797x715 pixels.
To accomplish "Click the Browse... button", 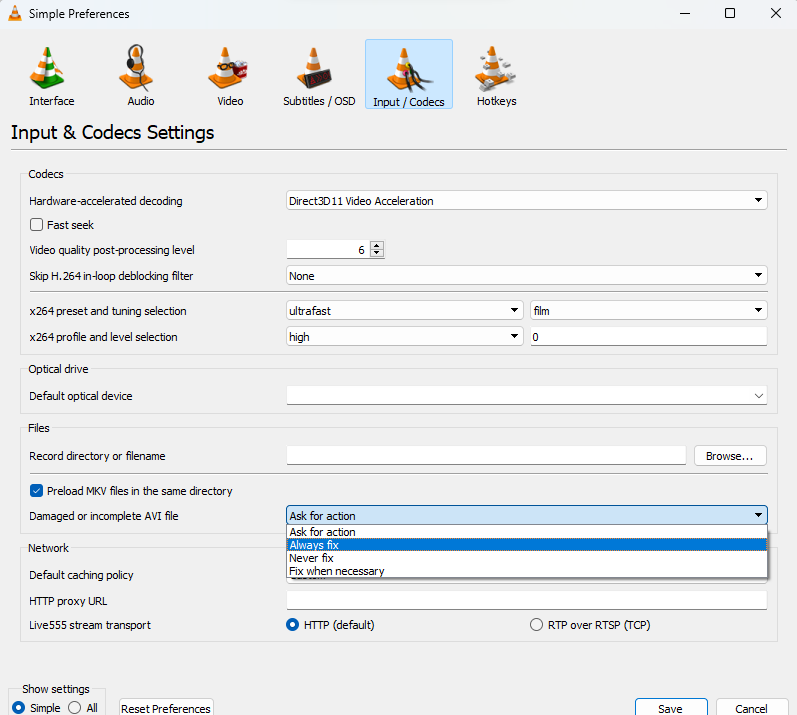I will coord(729,456).
